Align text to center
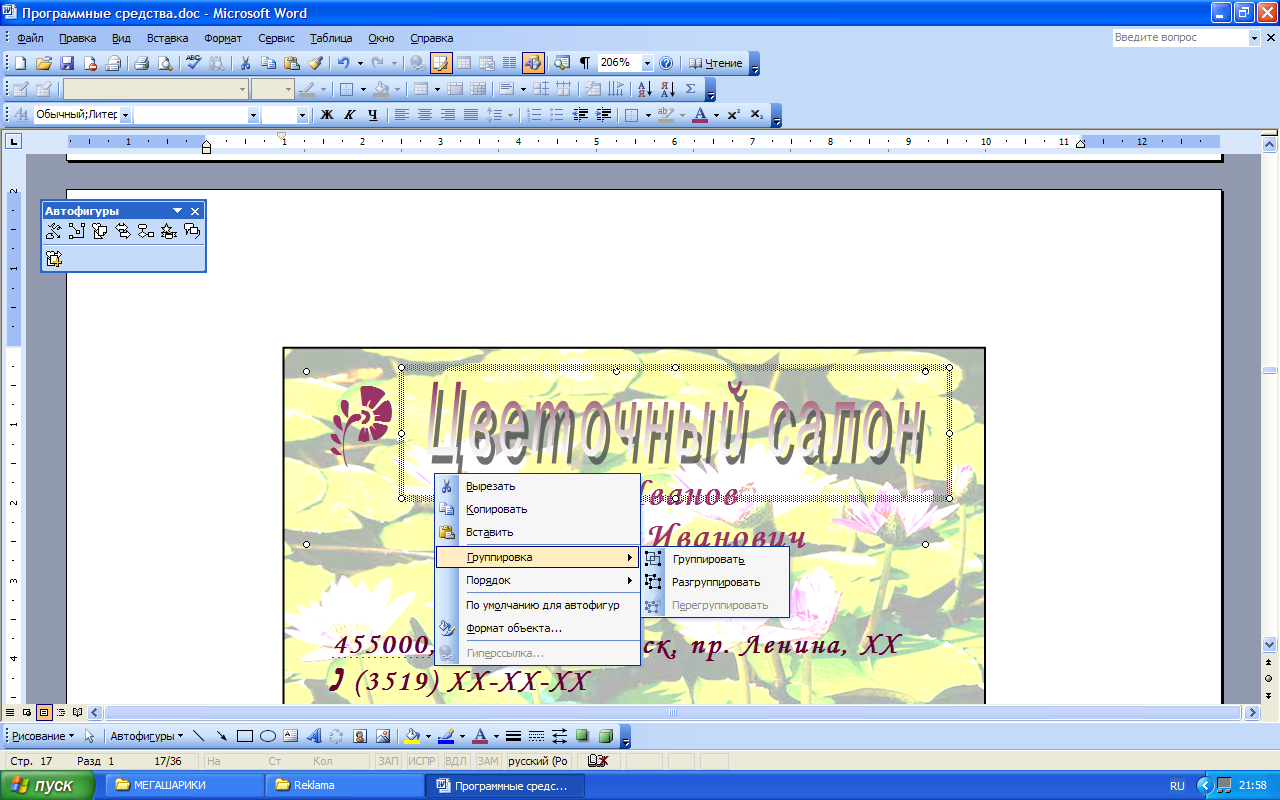The height and width of the screenshot is (800, 1280). (x=425, y=115)
